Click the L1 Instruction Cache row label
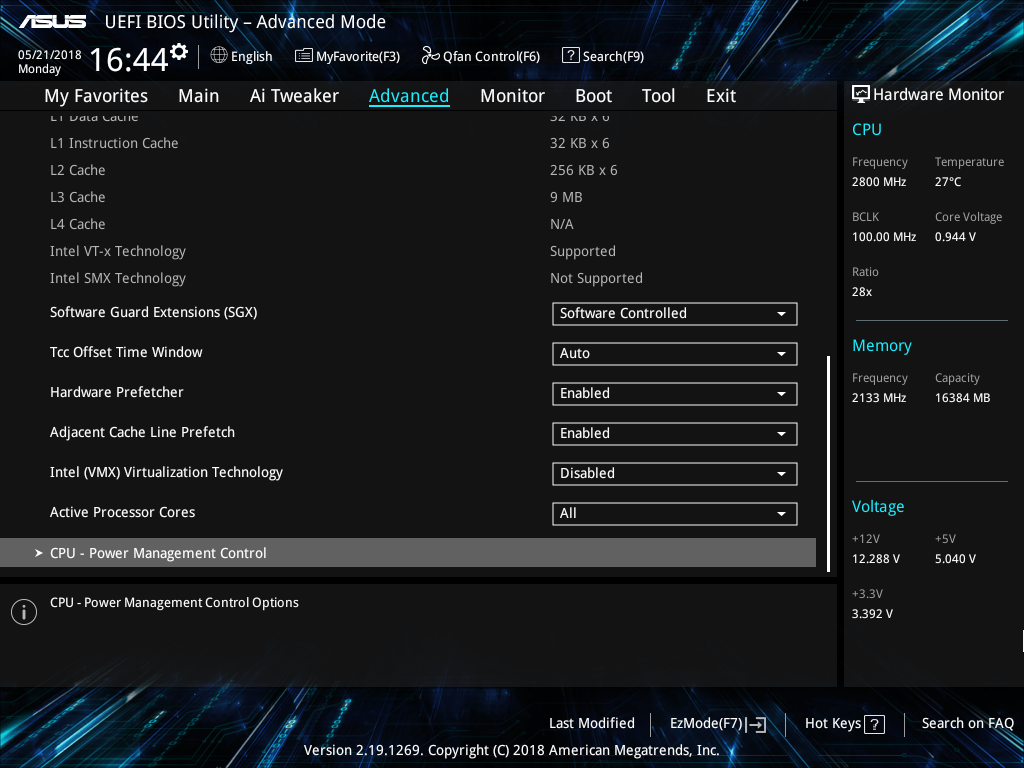The height and width of the screenshot is (768, 1024). [x=114, y=143]
